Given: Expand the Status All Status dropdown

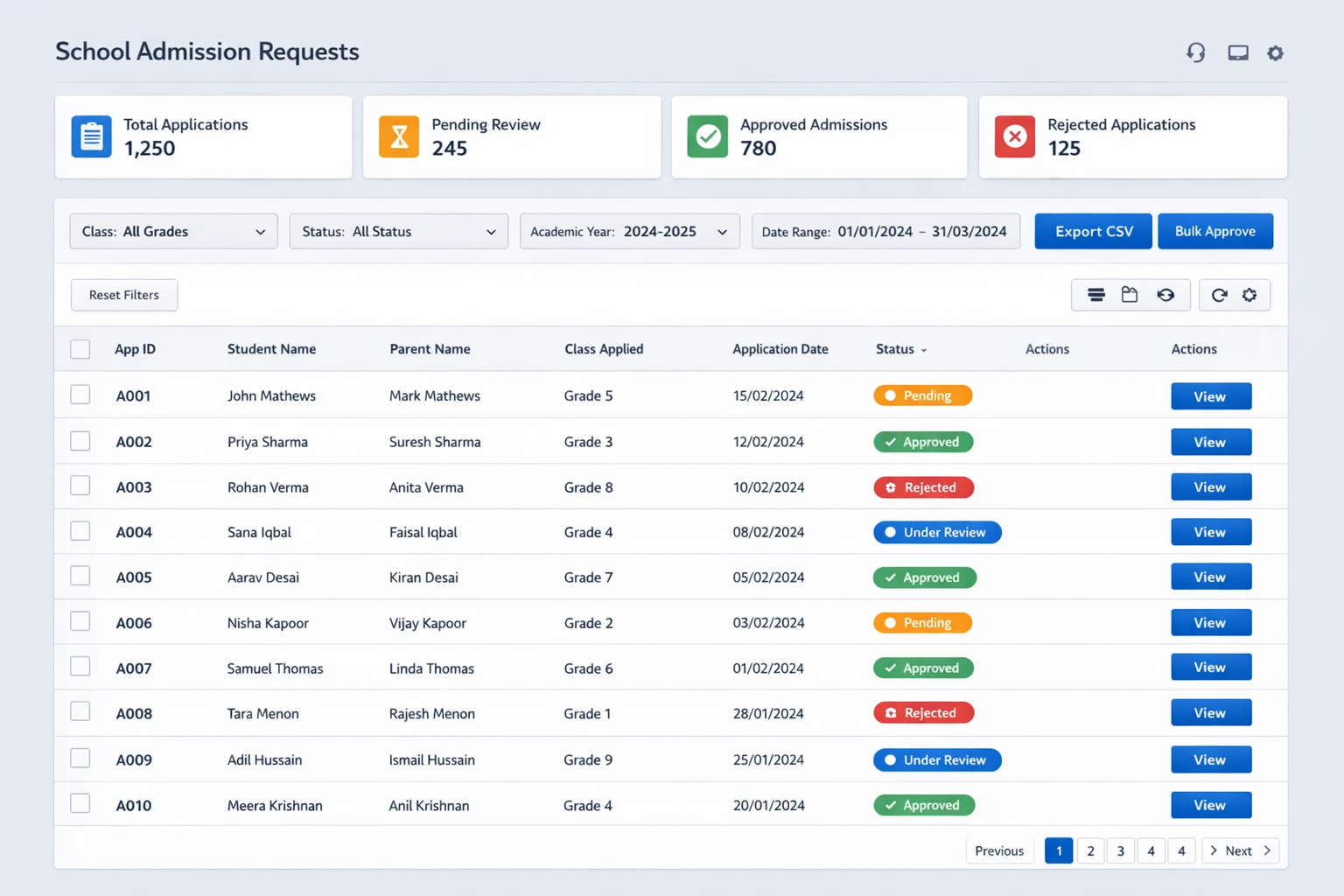Looking at the screenshot, I should [x=398, y=231].
